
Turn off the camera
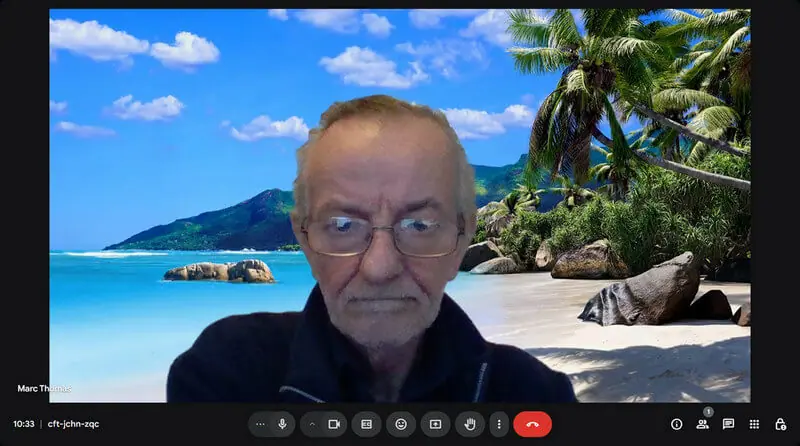point(334,424)
